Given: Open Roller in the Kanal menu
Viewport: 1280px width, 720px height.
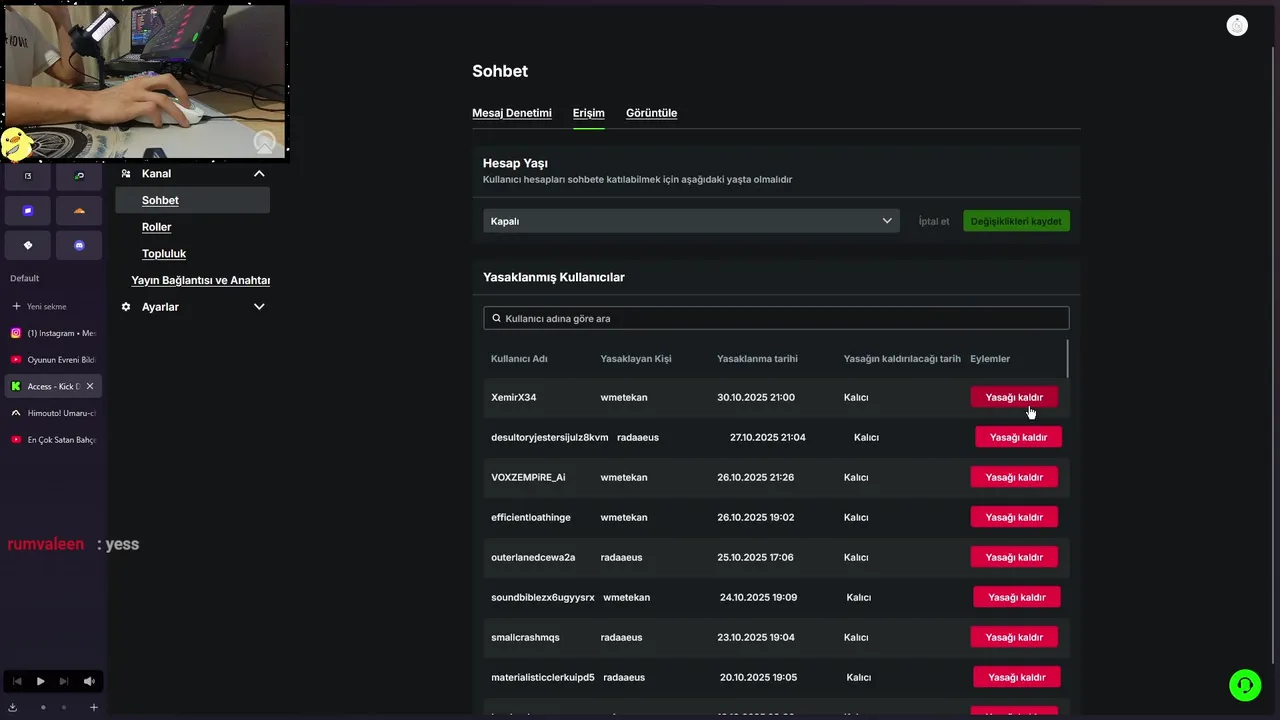Looking at the screenshot, I should [x=157, y=227].
